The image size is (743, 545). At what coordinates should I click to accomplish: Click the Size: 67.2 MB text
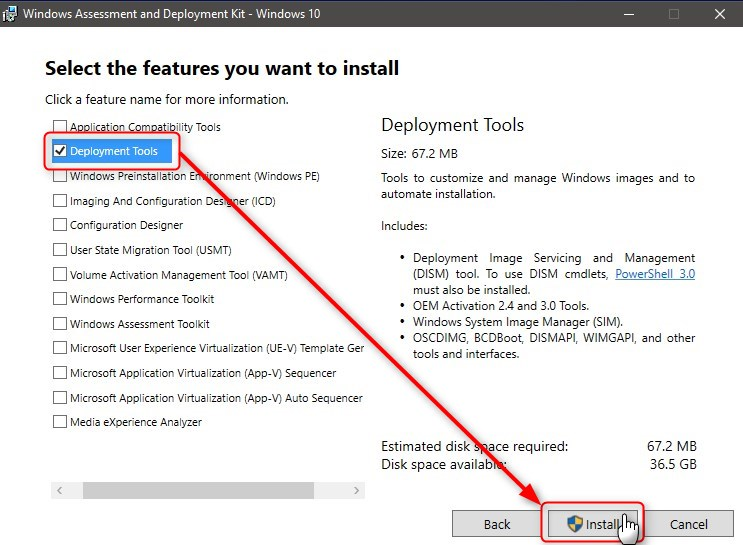pos(419,154)
